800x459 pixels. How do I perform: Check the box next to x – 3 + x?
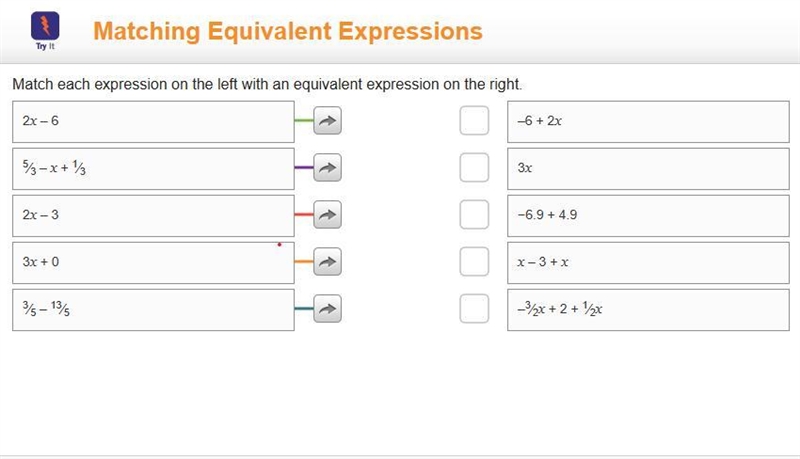coord(474,262)
